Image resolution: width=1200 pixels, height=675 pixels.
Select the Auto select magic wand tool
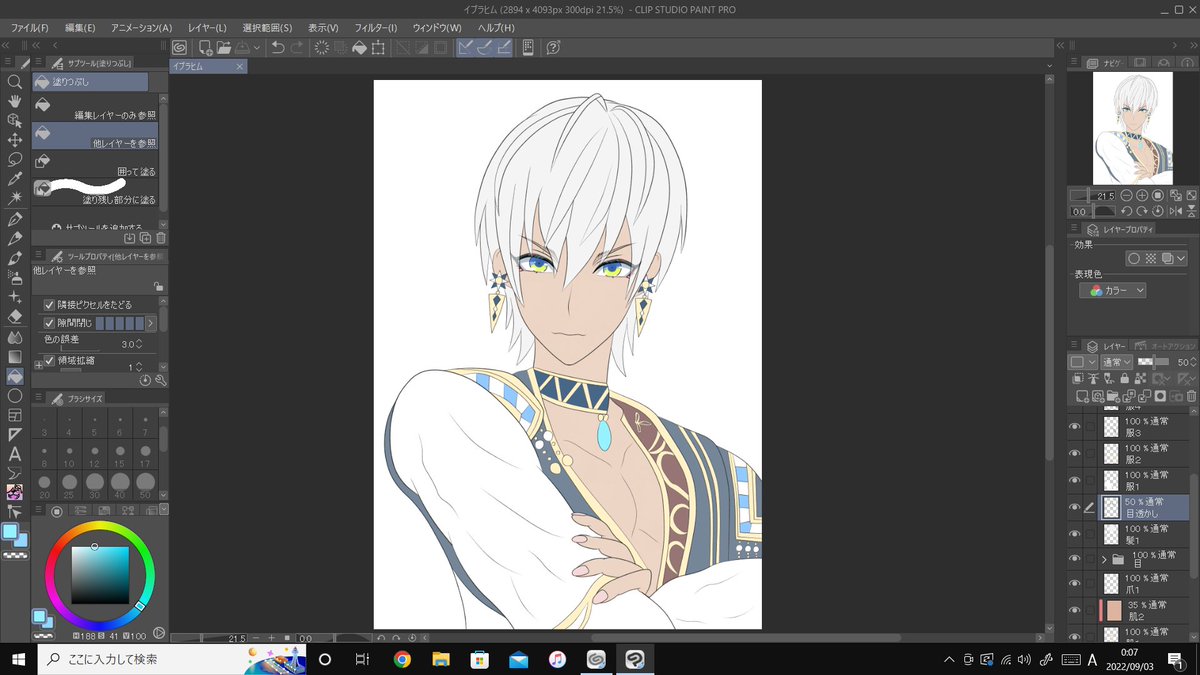(x=15, y=199)
